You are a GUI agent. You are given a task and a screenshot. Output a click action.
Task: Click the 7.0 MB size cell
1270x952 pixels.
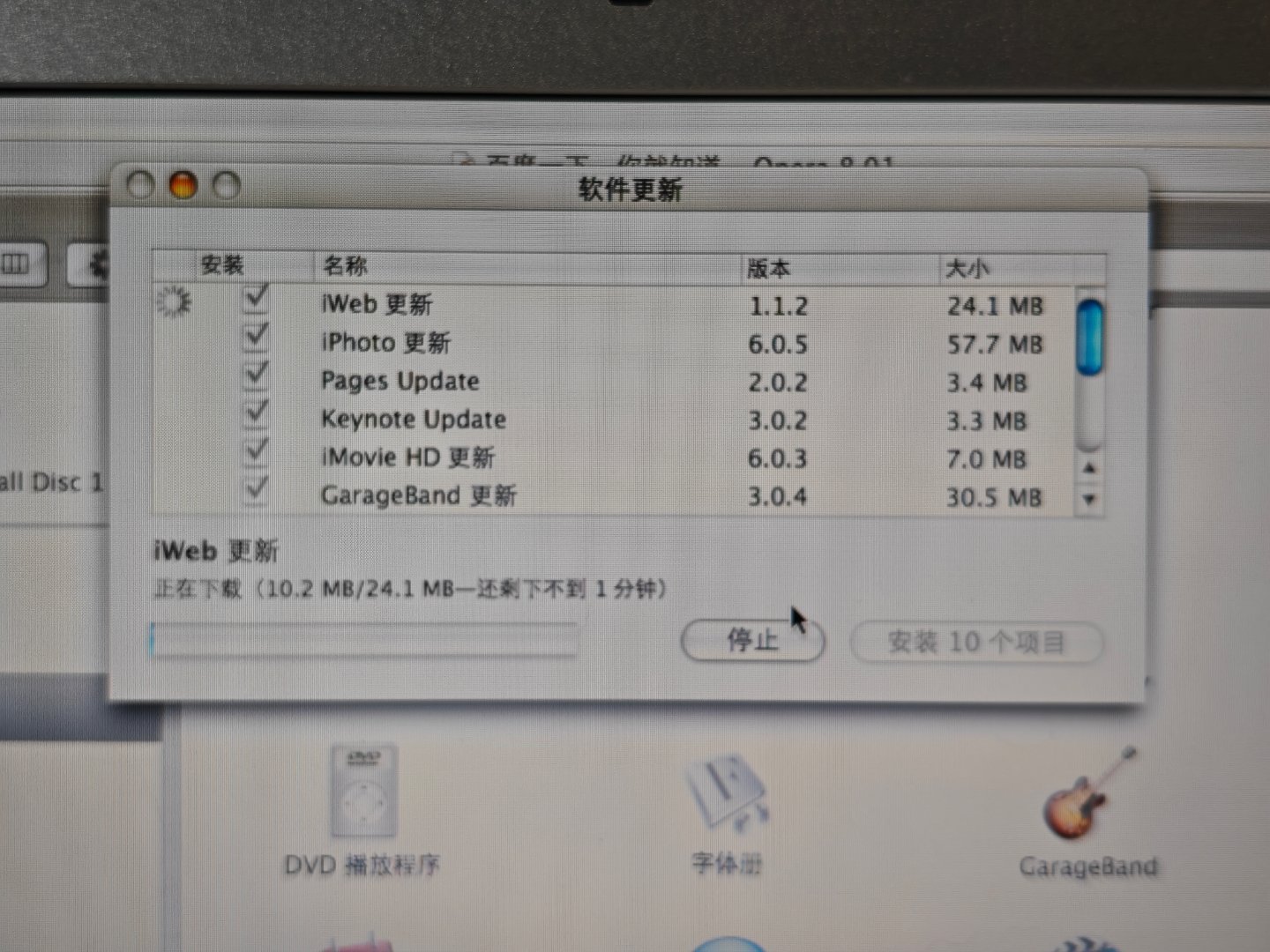point(986,459)
